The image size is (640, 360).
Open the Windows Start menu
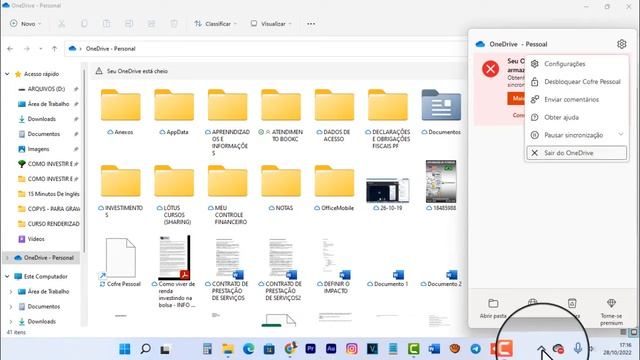(125, 349)
